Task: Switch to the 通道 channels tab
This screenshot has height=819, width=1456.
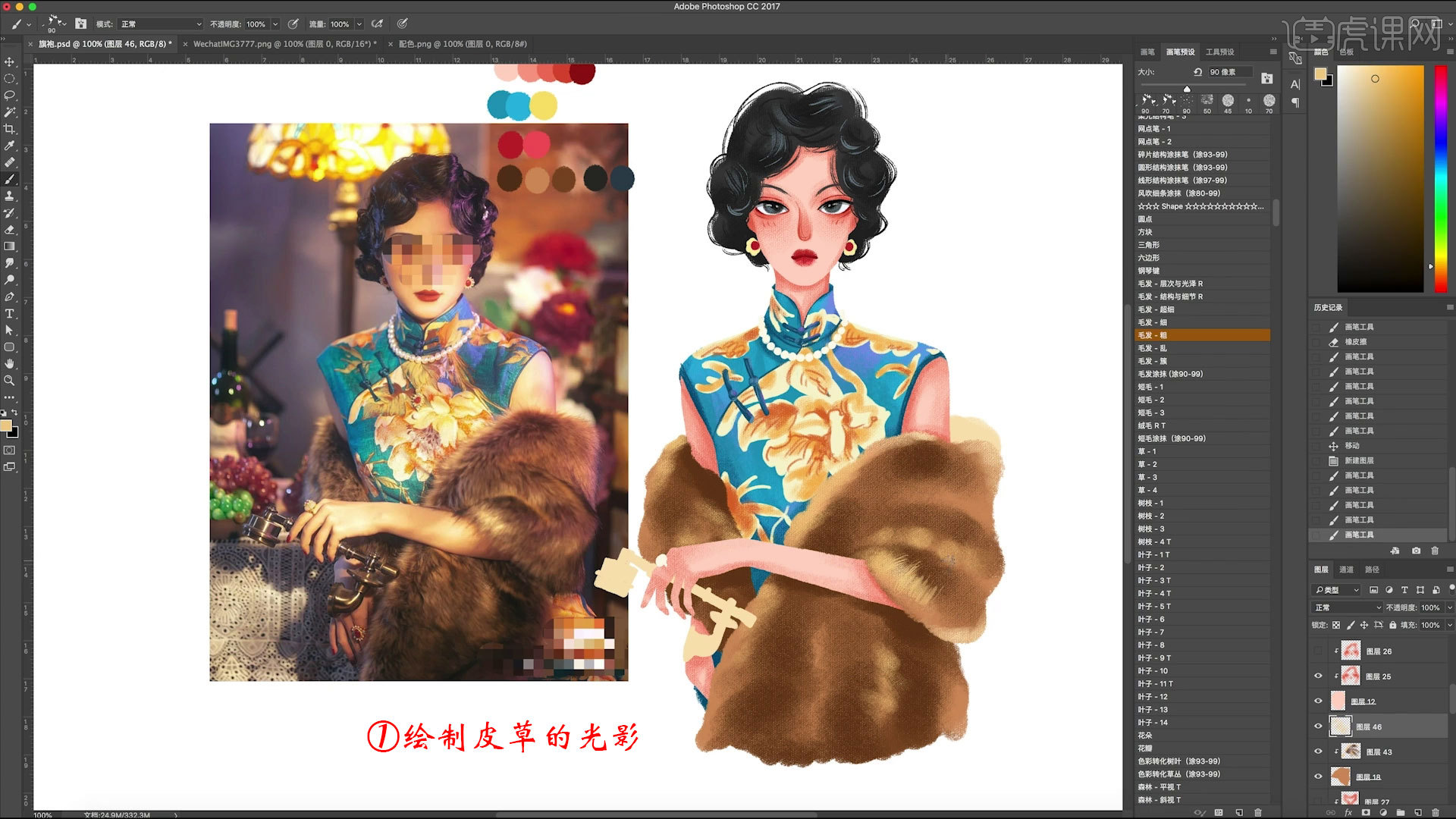Action: 1347,570
